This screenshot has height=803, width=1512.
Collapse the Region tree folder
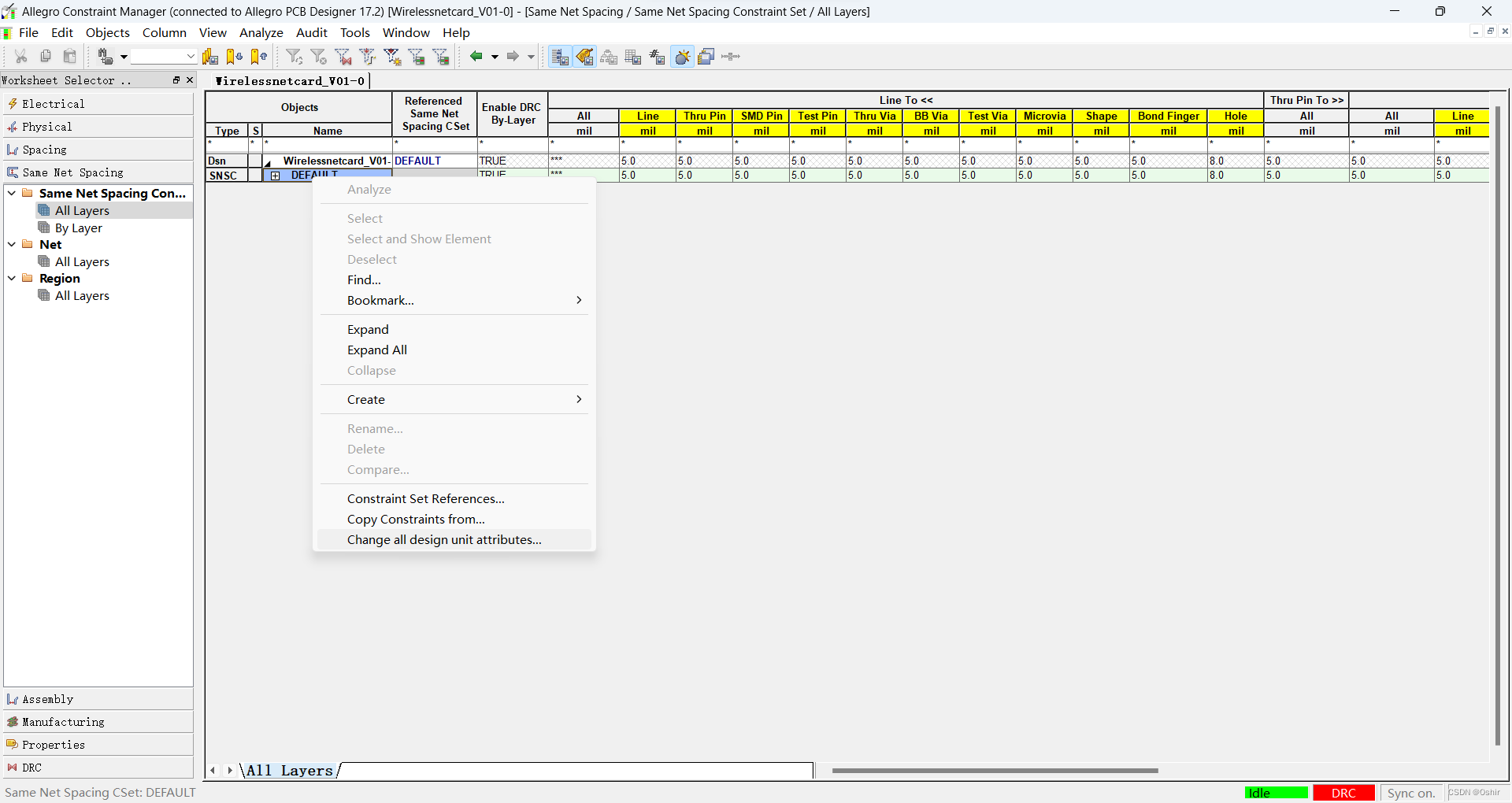coord(12,278)
